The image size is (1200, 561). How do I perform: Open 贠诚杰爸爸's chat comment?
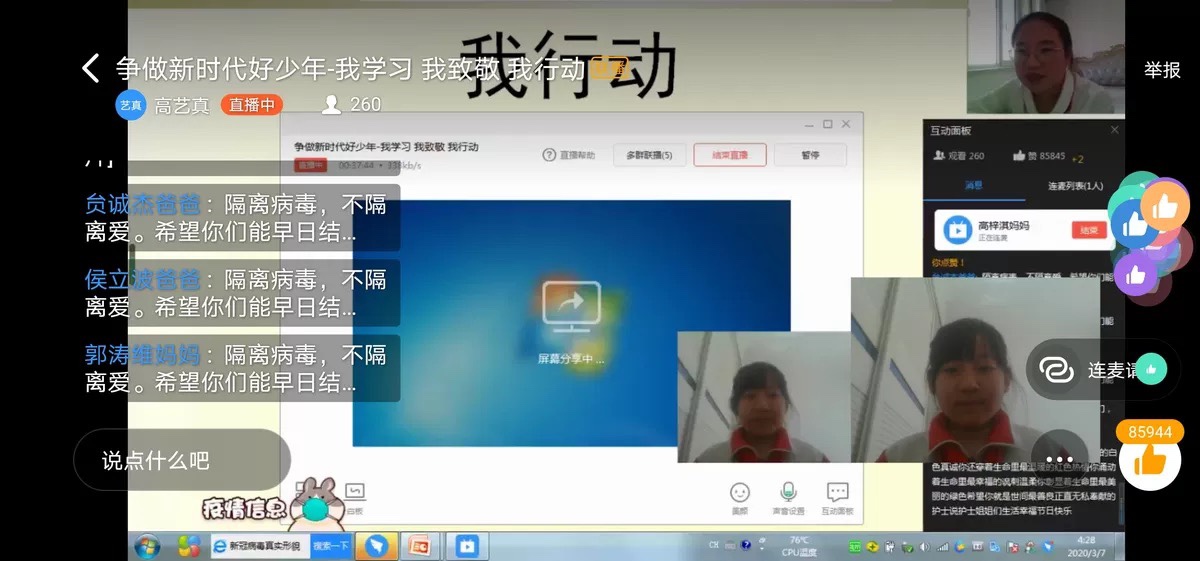tap(236, 218)
